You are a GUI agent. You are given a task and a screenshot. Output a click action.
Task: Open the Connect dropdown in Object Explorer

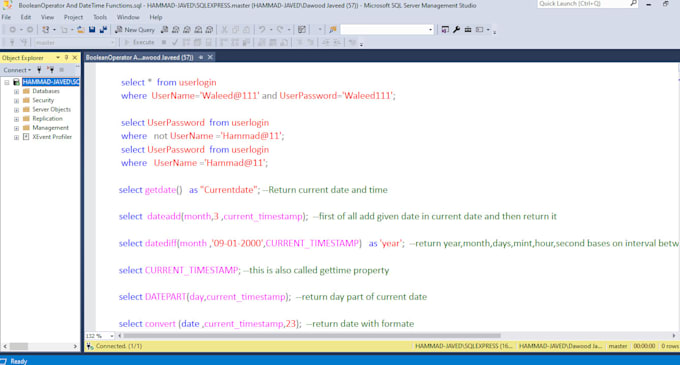click(17, 70)
